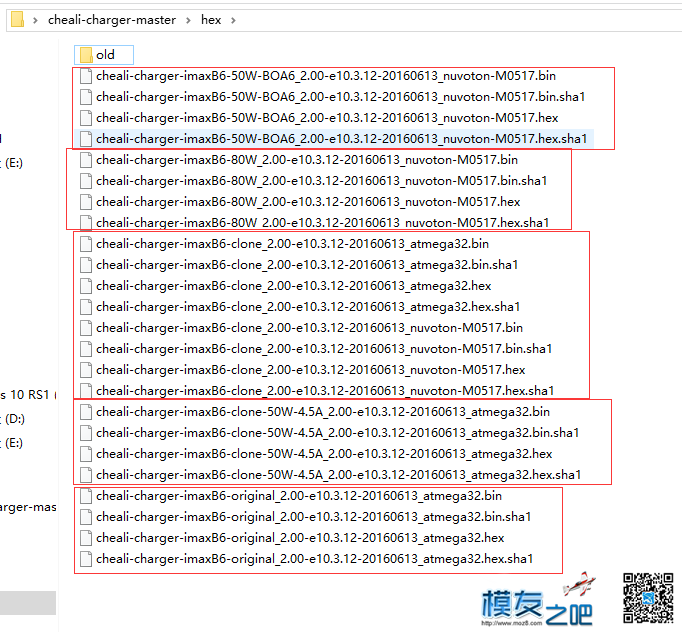This screenshot has height=632, width=682.
Task: Click the hex breadcrumb segment
Action: coord(211,20)
